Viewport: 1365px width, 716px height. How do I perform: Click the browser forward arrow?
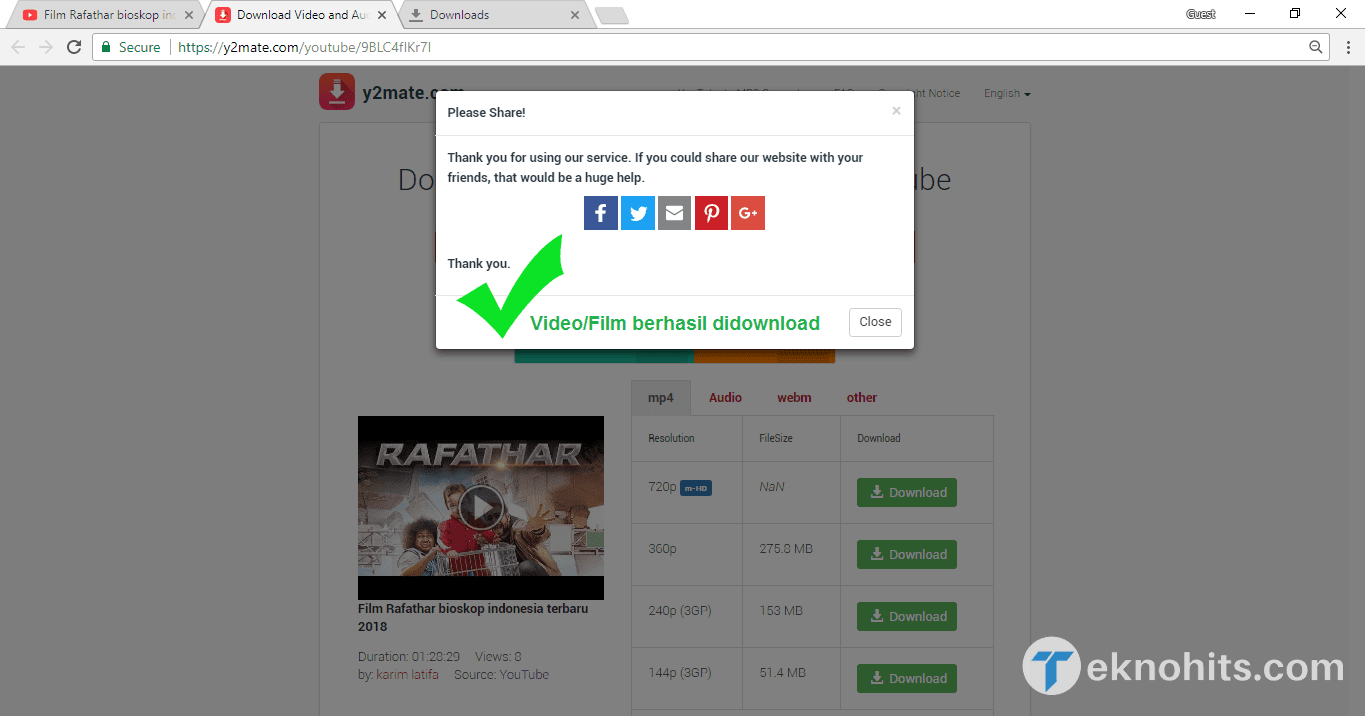[46, 47]
